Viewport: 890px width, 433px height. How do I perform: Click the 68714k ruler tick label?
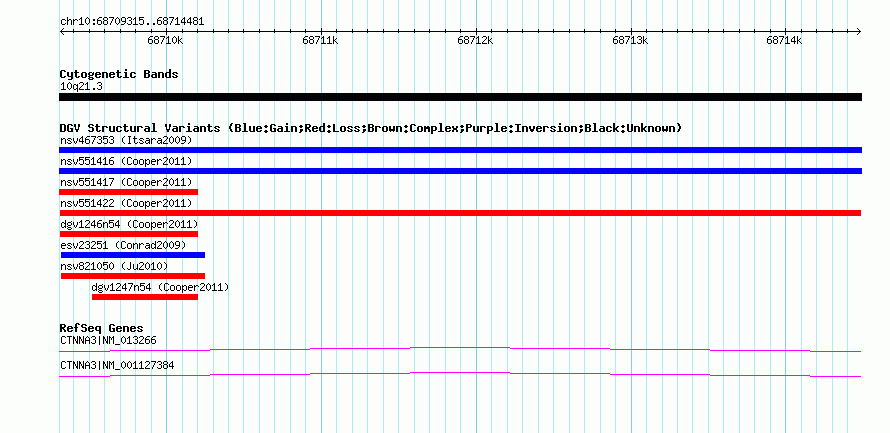coord(784,40)
